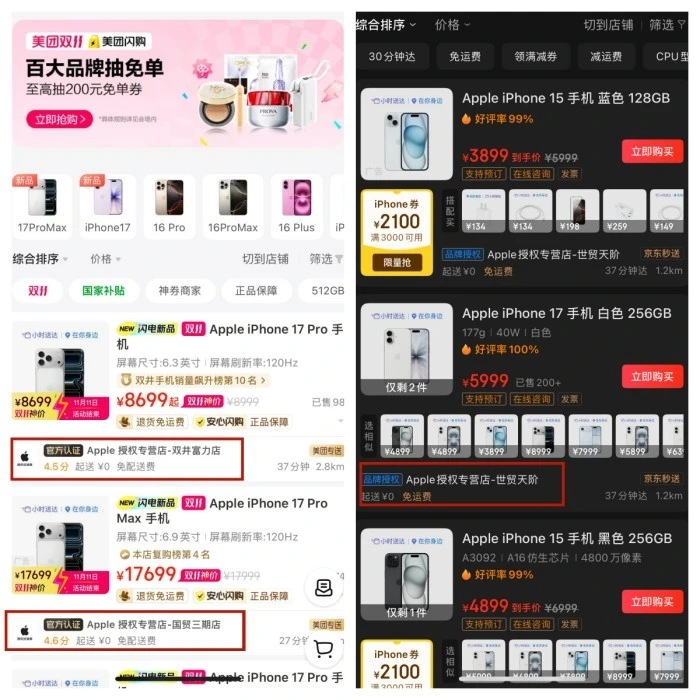
Task: Open the iPhone 15 蓝色 128GB product thumbnail
Action: point(407,134)
